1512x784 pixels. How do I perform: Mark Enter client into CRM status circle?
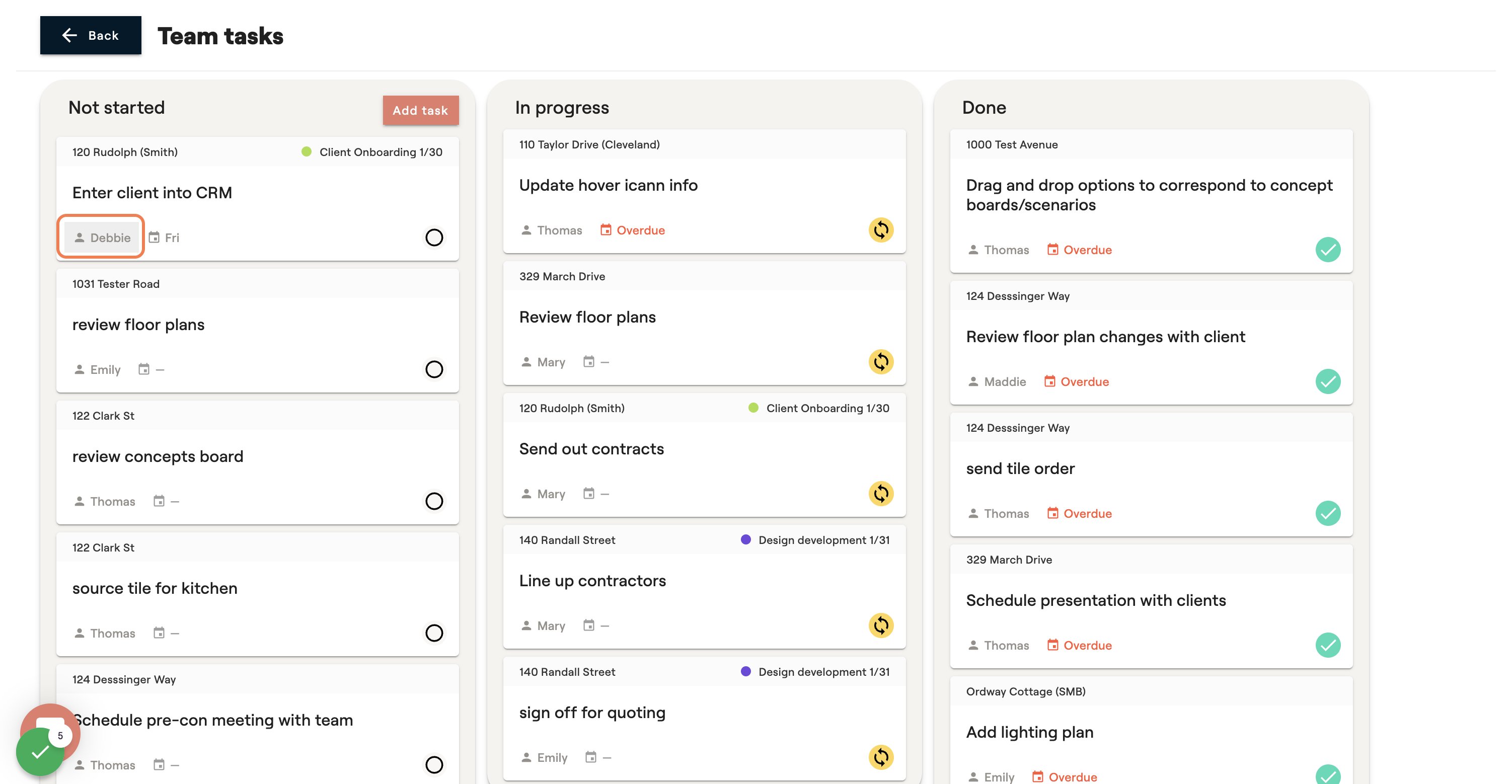(x=434, y=237)
